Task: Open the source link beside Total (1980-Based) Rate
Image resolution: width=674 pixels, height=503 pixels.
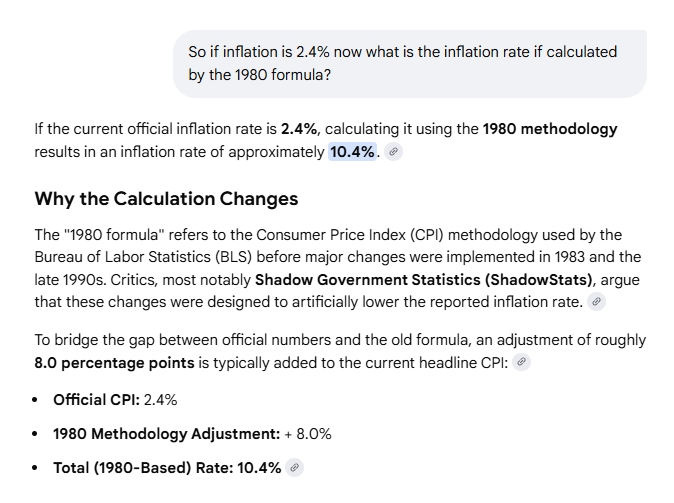Action: (294, 467)
